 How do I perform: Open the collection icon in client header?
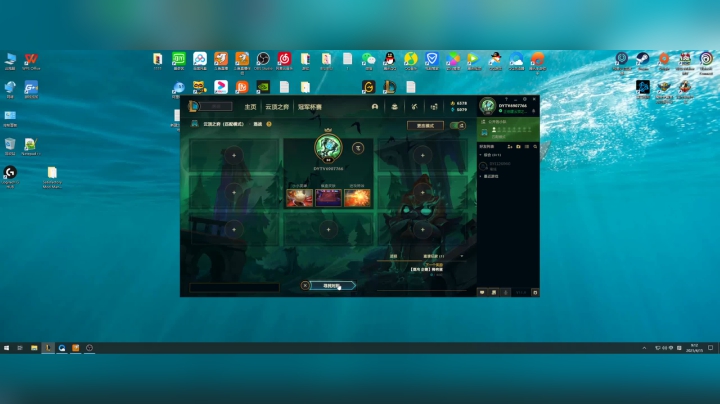tap(394, 107)
